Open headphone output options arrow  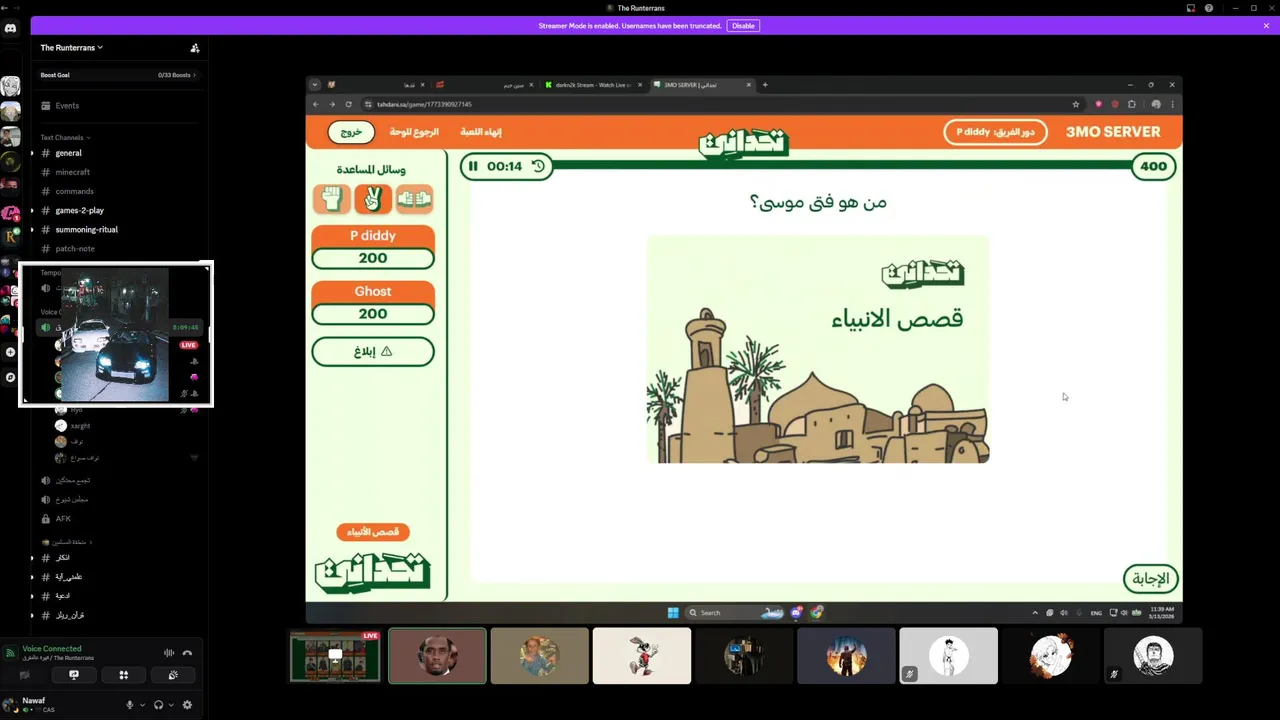tap(171, 705)
